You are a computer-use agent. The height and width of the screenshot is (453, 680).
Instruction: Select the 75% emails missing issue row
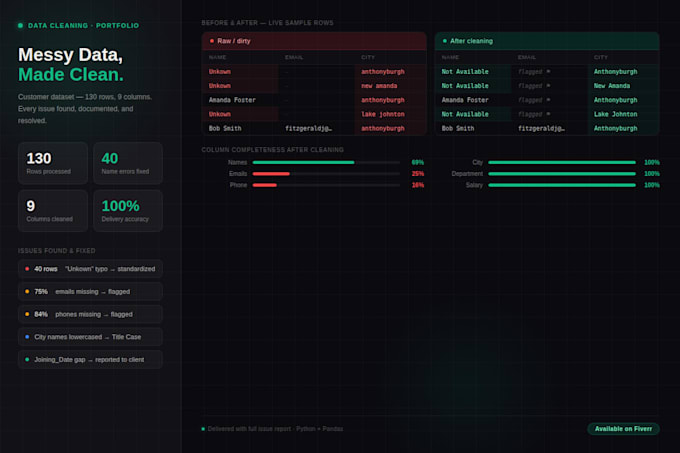click(x=90, y=291)
